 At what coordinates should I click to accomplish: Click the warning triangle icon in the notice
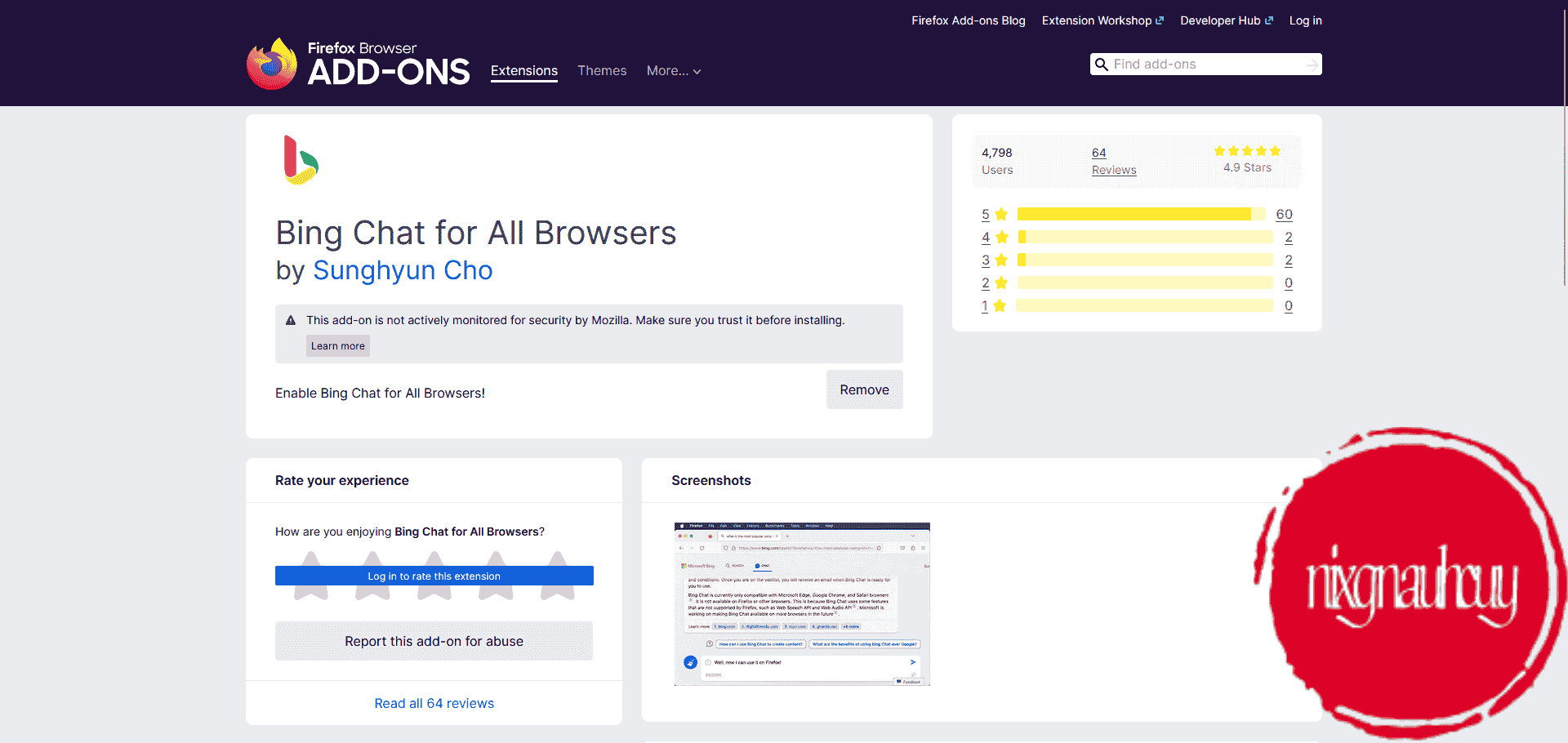[291, 321]
